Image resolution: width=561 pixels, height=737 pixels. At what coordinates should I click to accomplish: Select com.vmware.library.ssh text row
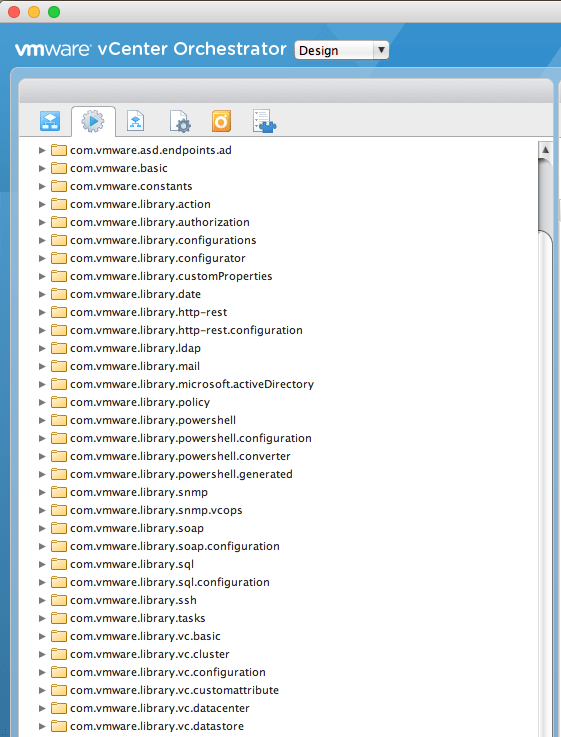click(x=133, y=600)
